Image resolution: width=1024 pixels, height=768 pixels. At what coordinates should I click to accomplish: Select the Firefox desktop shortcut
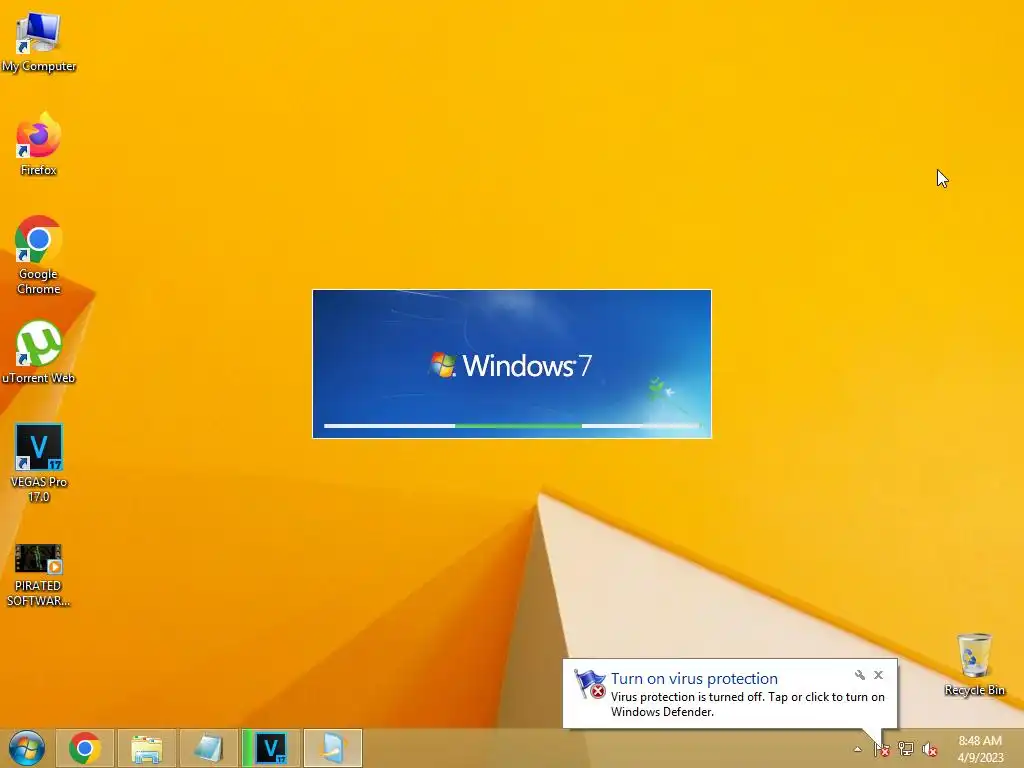(x=39, y=144)
